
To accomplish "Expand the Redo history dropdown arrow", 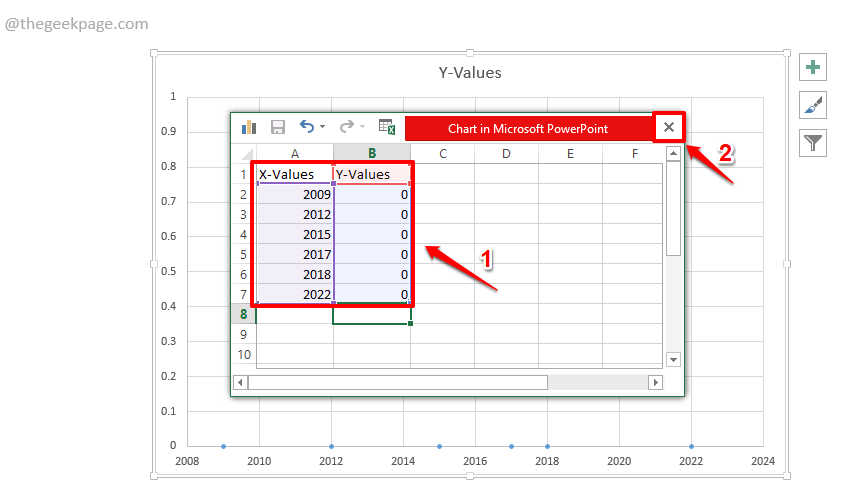I will pos(363,127).
